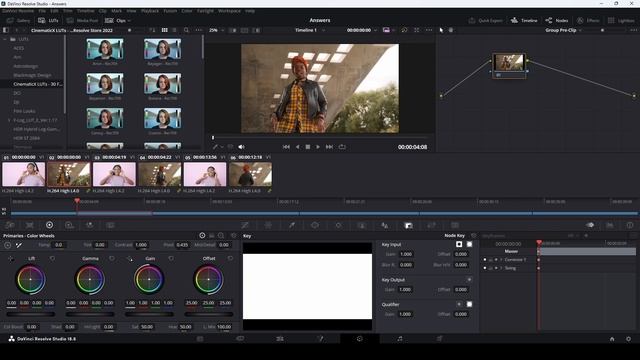640x360 pixels.
Task: Select the node graph pointer tool
Action: point(441,30)
